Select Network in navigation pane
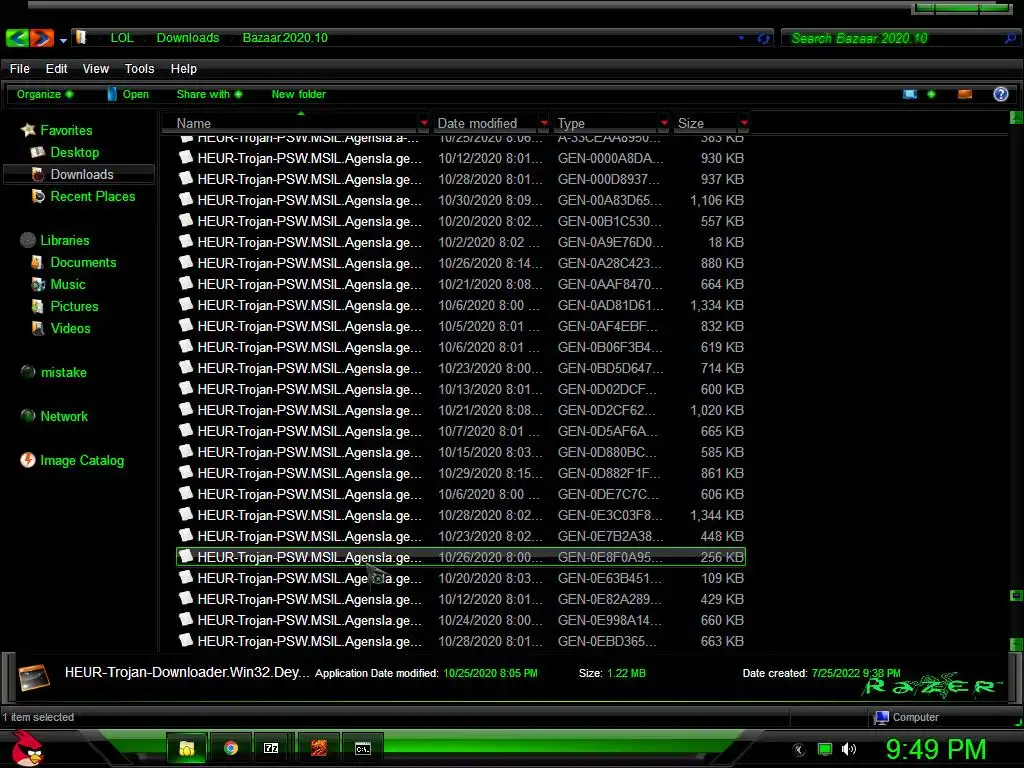Image resolution: width=1024 pixels, height=768 pixels. 54,416
